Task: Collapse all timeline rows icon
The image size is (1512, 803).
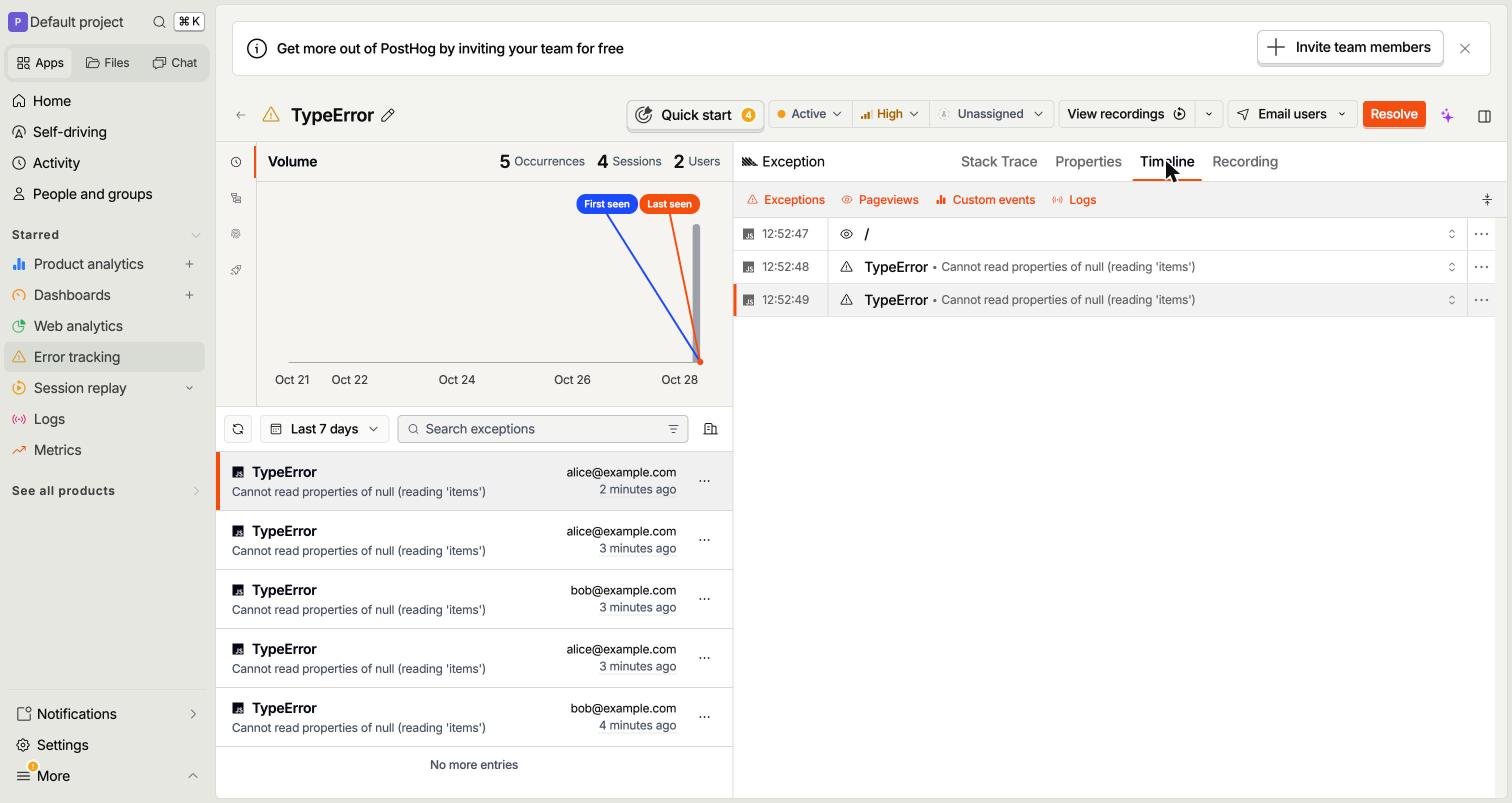Action: [1487, 200]
